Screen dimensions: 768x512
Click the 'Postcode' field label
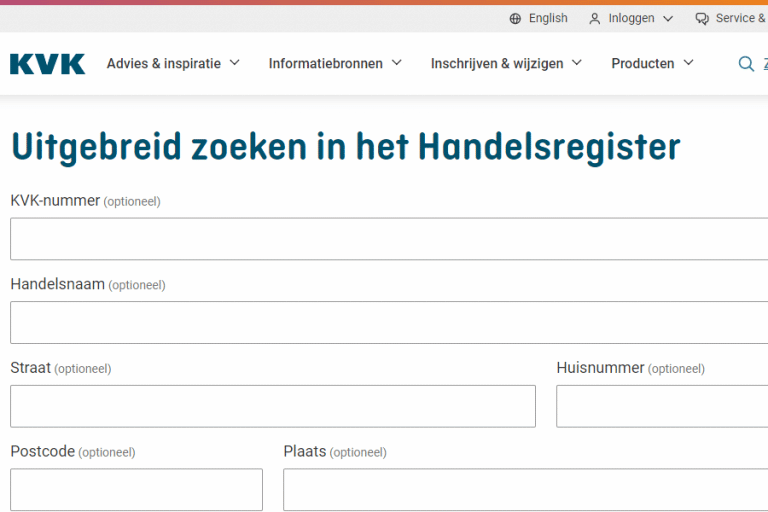[43, 451]
